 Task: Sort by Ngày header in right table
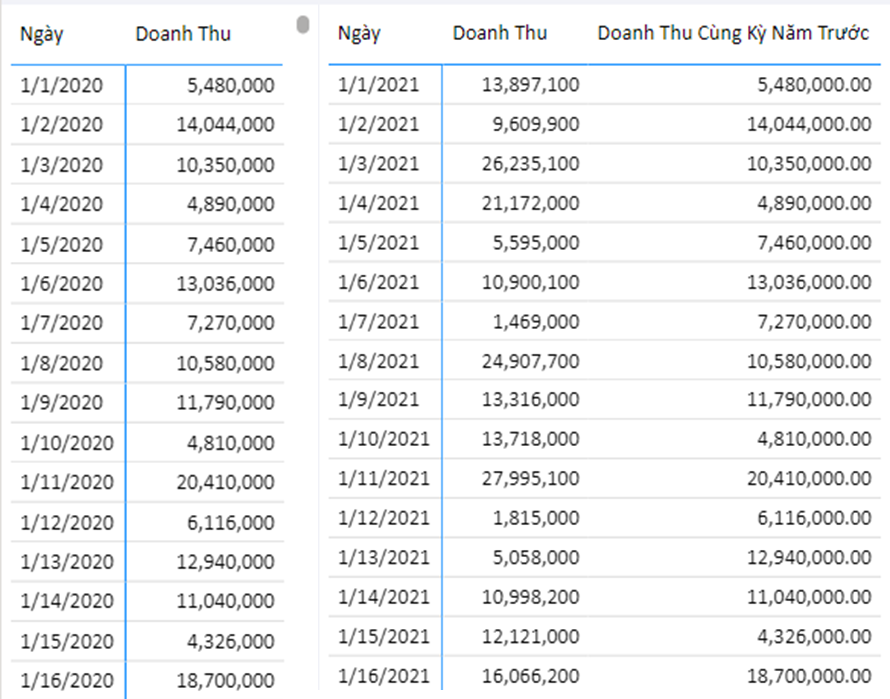tap(359, 33)
